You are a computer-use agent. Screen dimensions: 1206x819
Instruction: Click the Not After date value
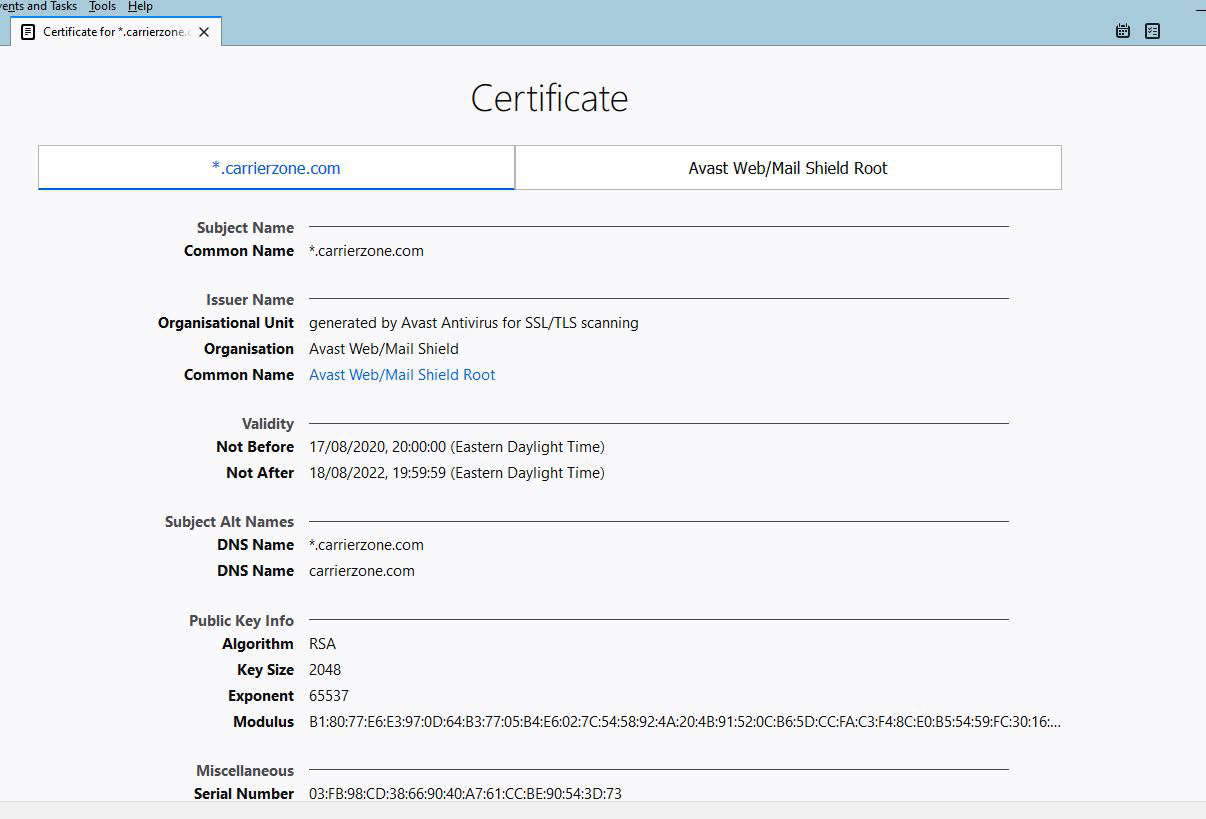(456, 473)
